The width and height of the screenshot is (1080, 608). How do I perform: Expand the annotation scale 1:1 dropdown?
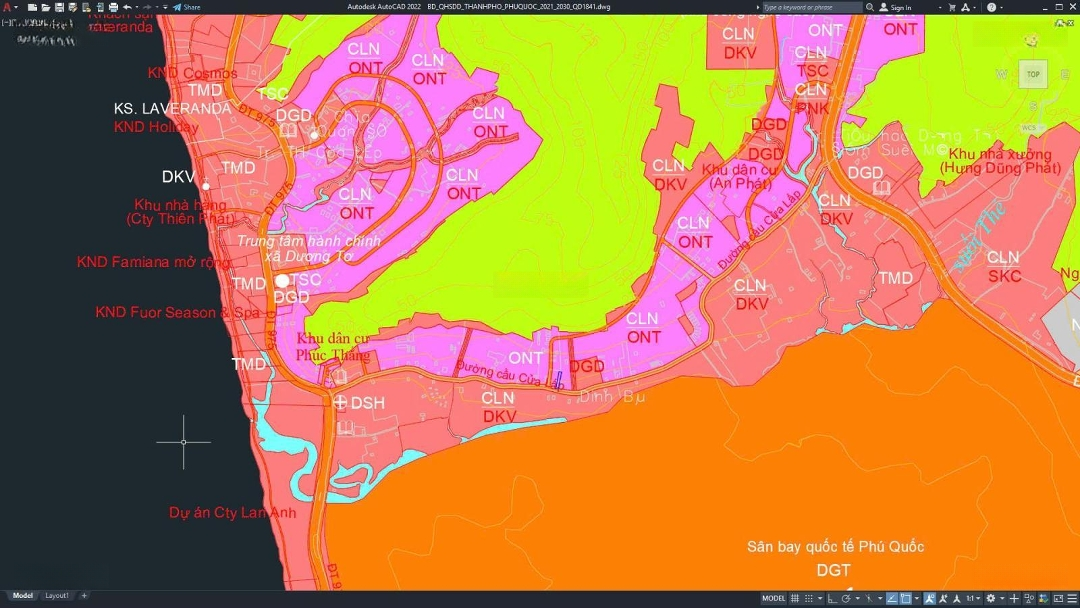[x=972, y=598]
